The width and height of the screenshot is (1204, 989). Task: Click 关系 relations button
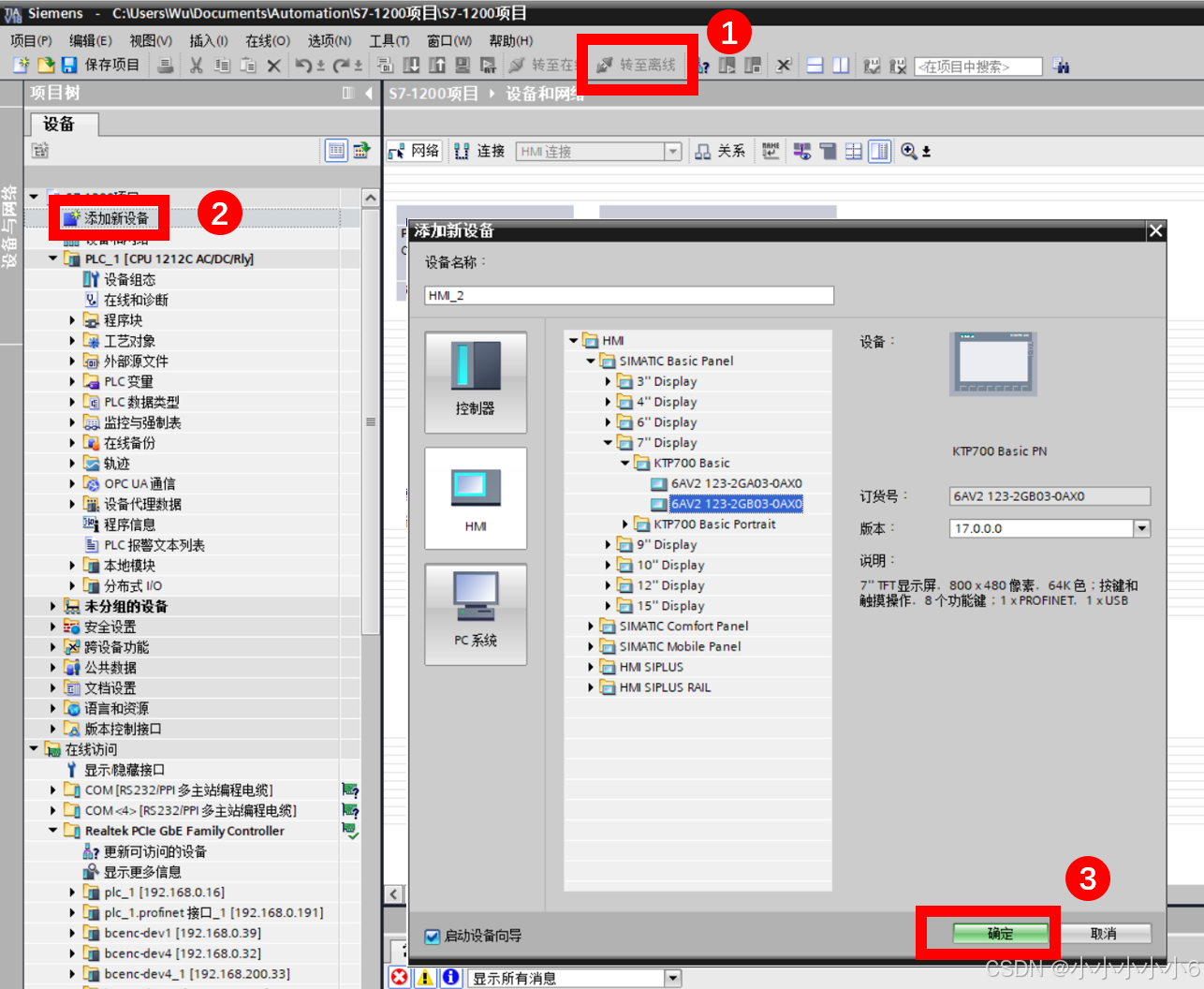[x=720, y=151]
